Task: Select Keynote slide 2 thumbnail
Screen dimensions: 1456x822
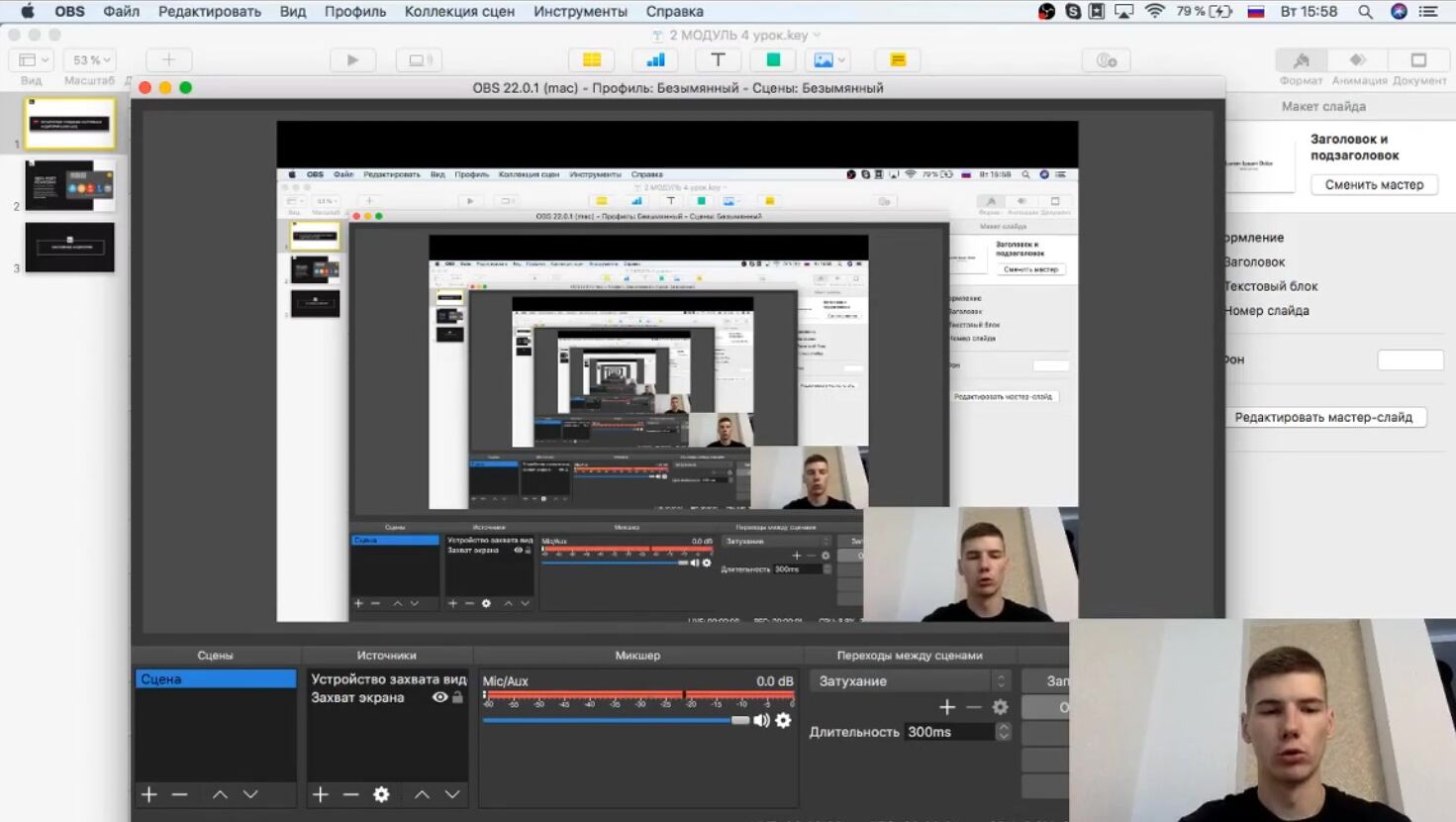Action: [x=69, y=185]
